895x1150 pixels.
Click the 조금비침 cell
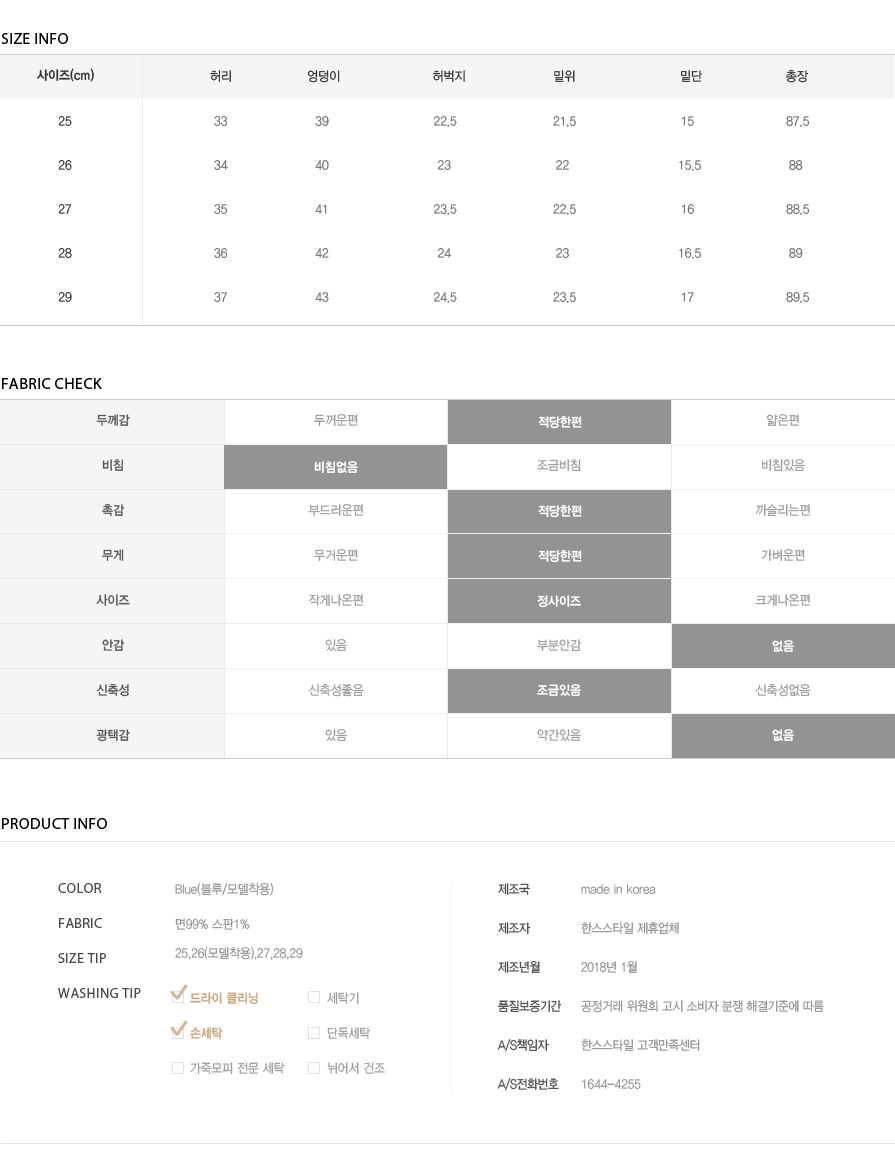(559, 465)
